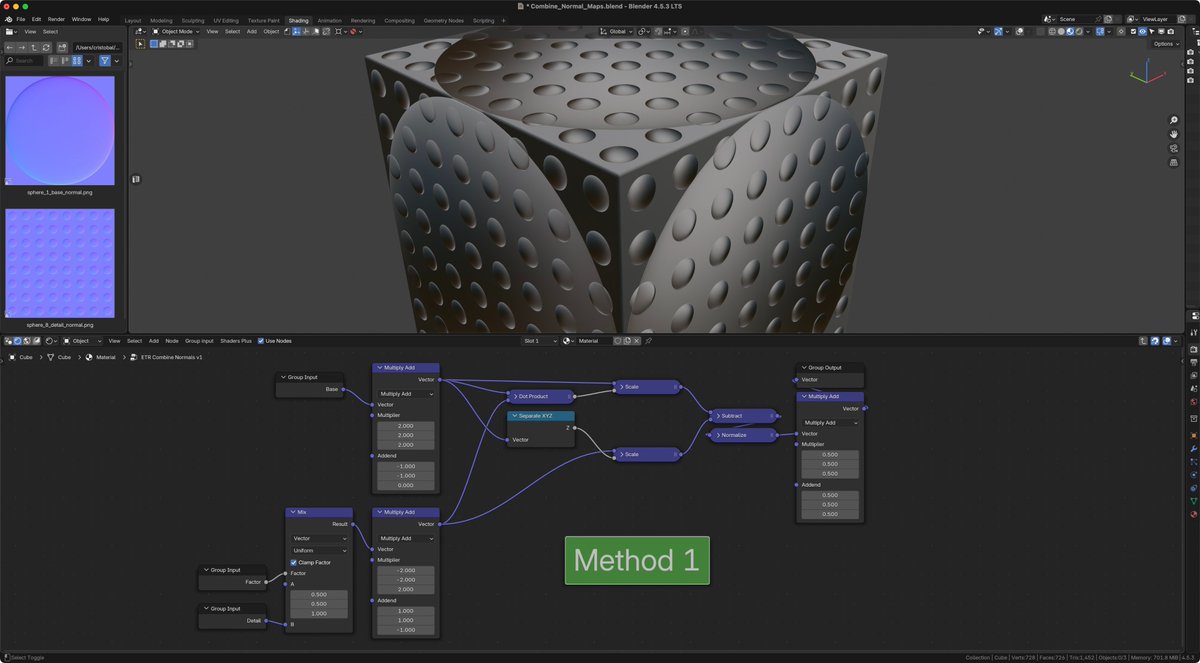
Task: Expand the collapsed Subtract node
Action: [x=717, y=415]
